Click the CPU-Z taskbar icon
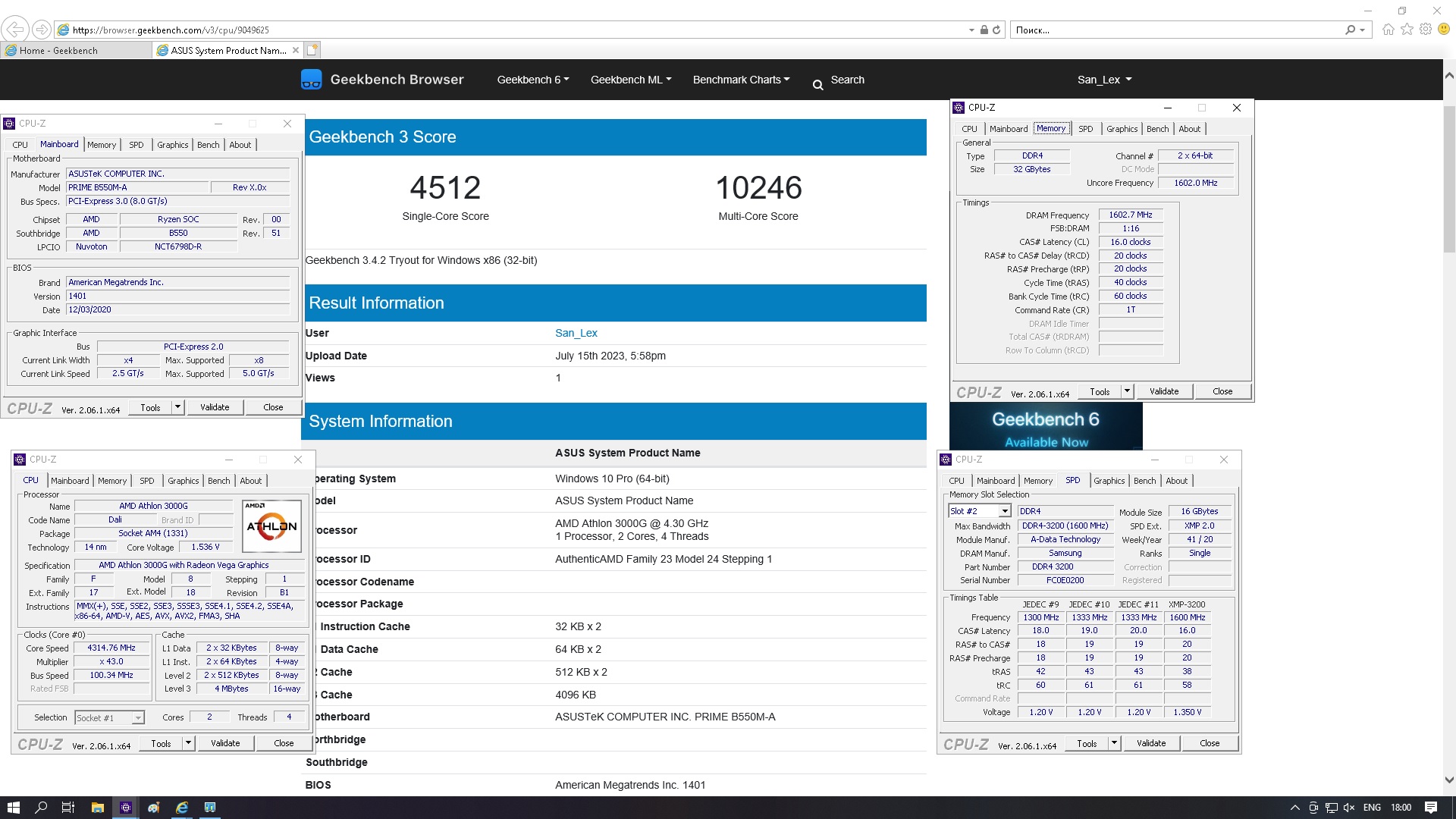Viewport: 1456px width, 819px height. point(126,808)
